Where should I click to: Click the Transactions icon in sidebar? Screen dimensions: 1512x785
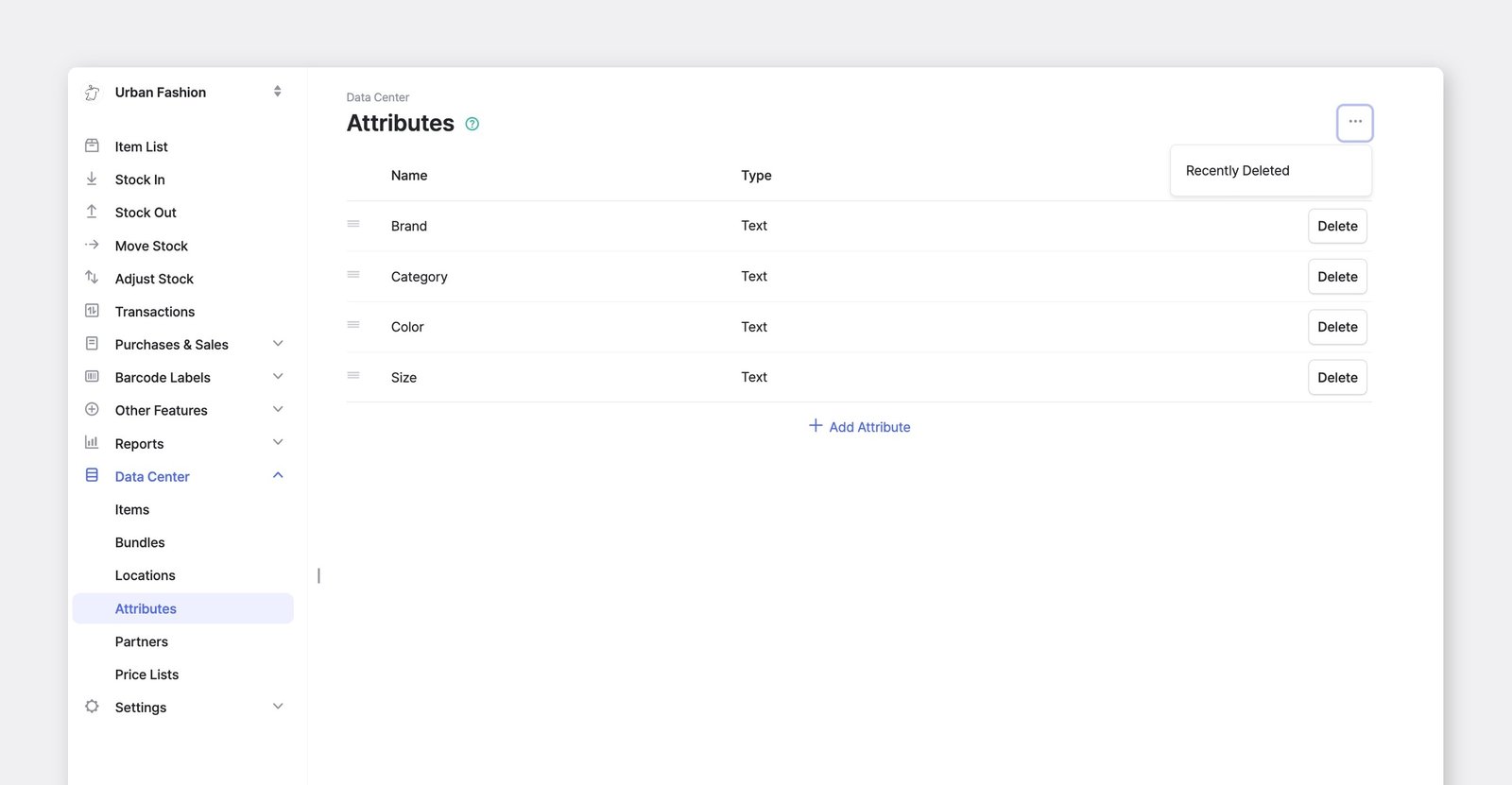(92, 311)
